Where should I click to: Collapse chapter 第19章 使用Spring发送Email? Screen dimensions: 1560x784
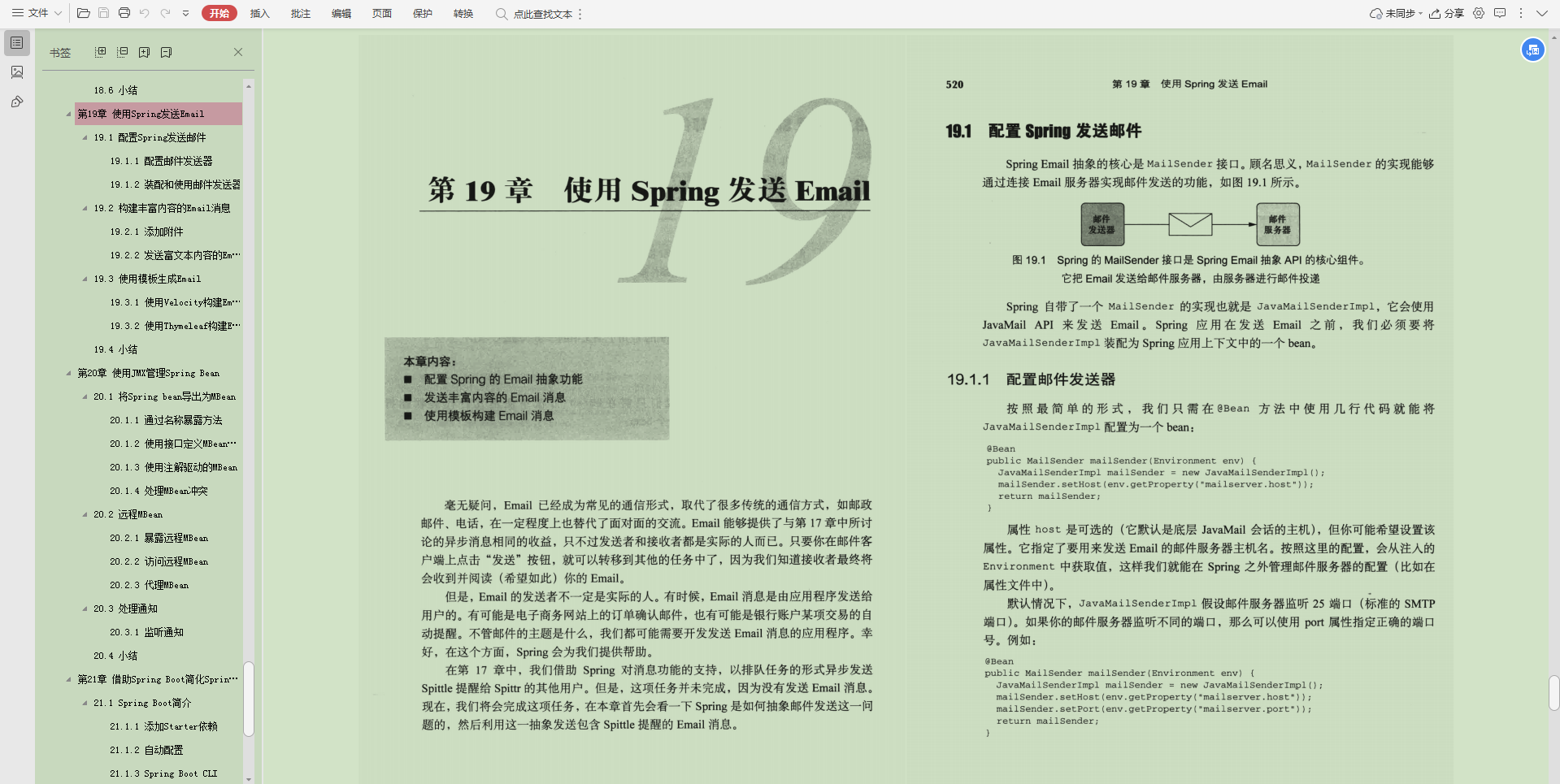[x=68, y=114]
